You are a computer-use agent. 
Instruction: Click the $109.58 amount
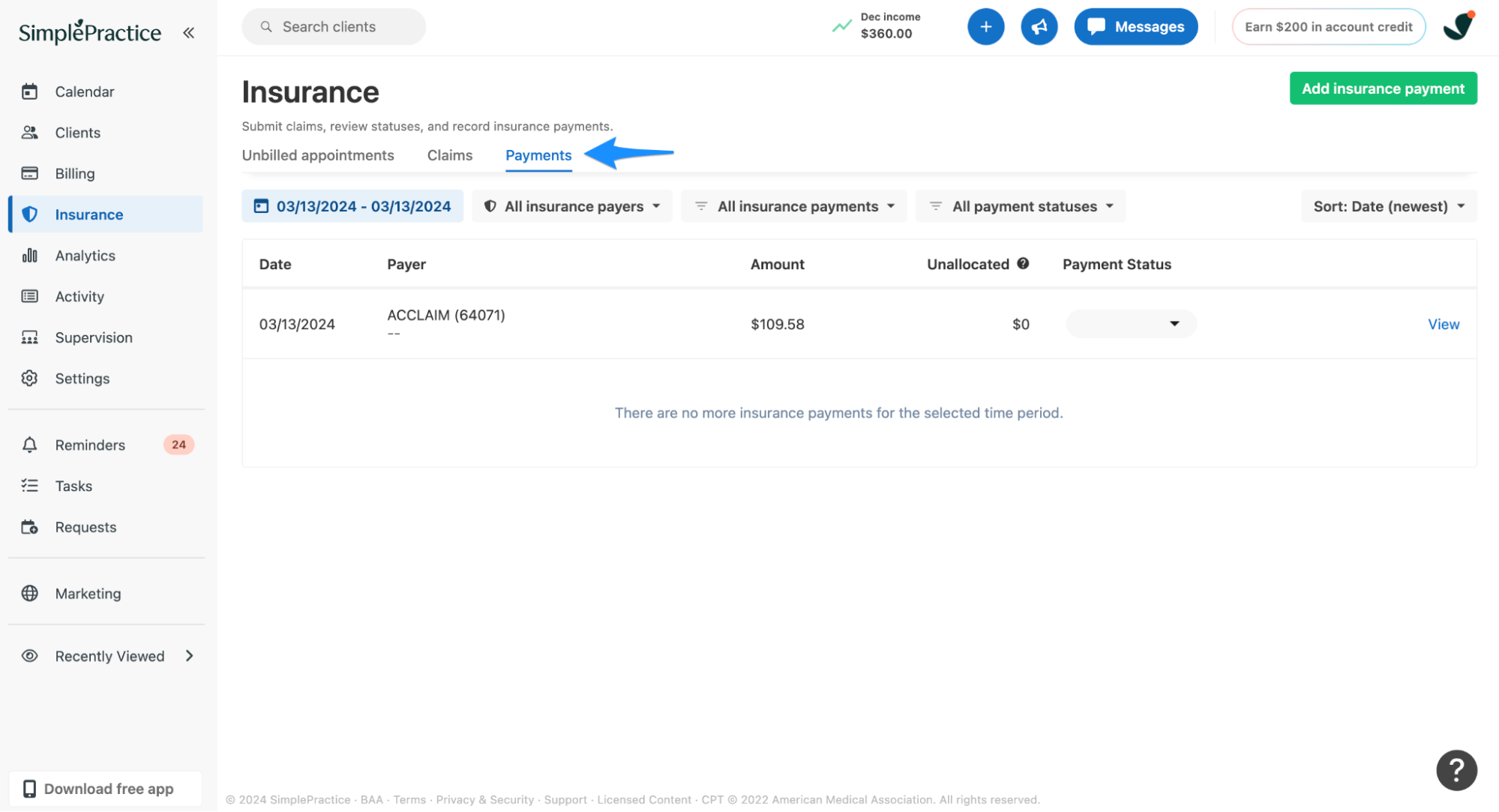pos(778,324)
